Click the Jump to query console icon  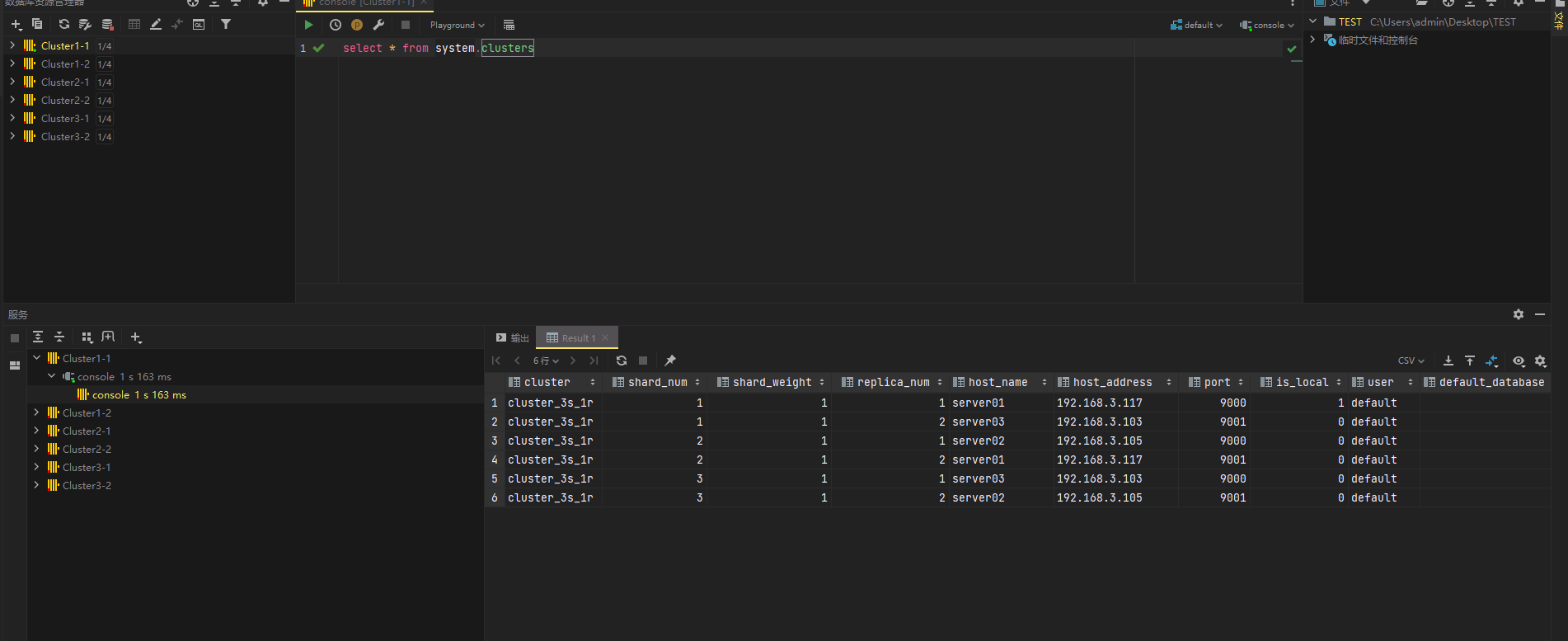pos(199,25)
